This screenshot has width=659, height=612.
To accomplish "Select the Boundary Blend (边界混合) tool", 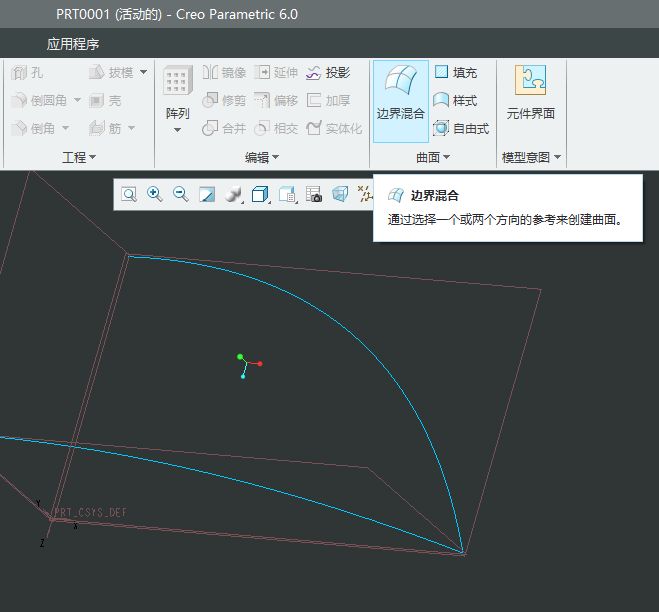I will tap(401, 101).
